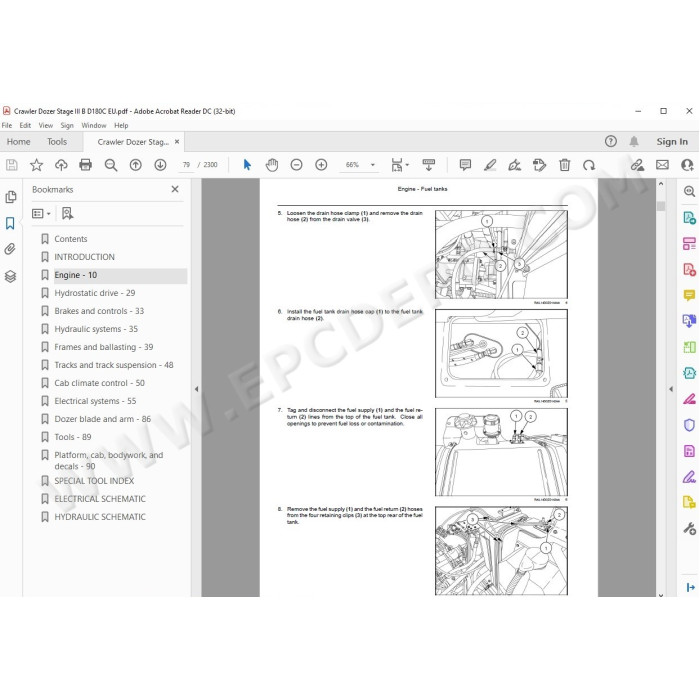Open the Comment tool in right pane

click(x=689, y=295)
